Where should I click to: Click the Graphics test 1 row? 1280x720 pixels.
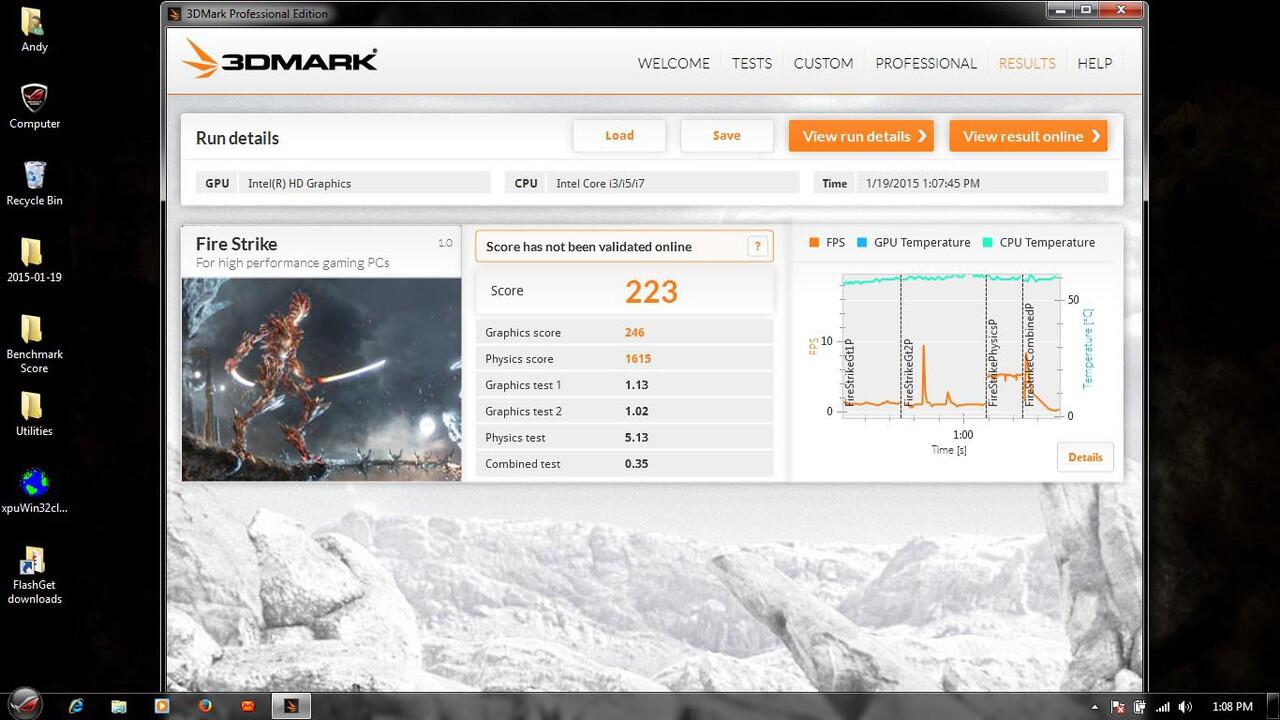[x=624, y=385]
